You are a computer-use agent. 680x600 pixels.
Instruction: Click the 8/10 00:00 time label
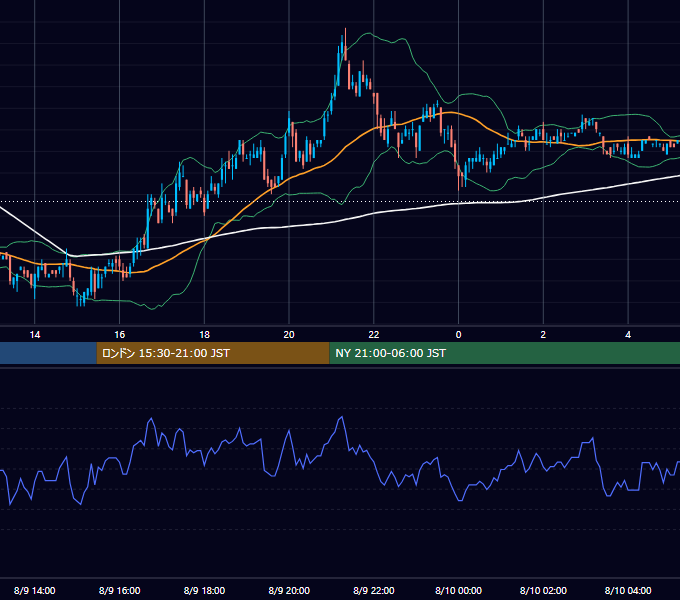pyautogui.click(x=458, y=590)
